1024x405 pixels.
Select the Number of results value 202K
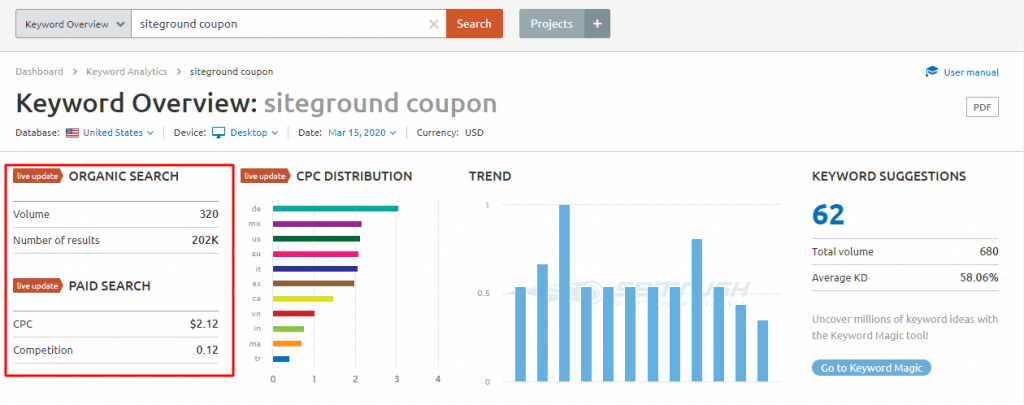[205, 240]
